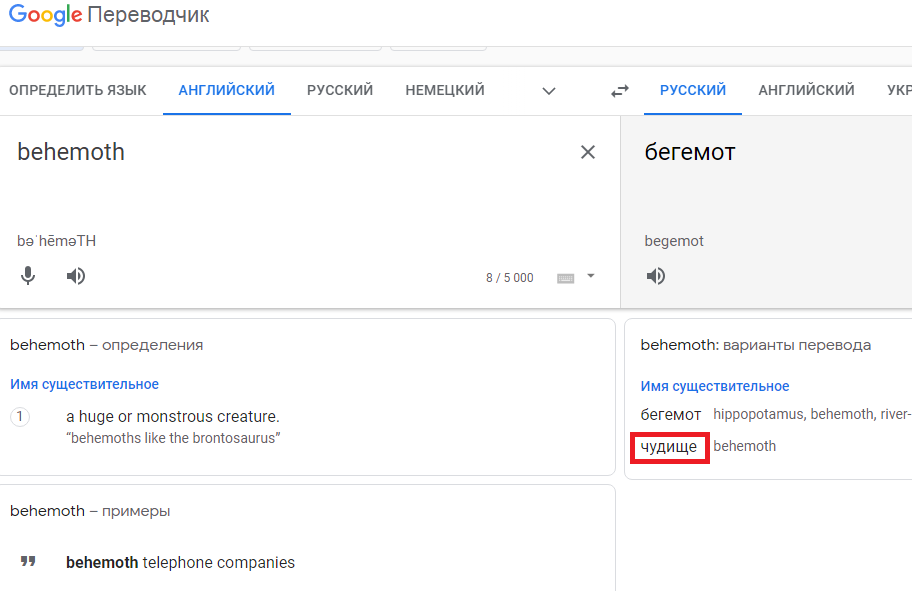Click the reverse translation 'behemoth' next to чудище

point(744,446)
